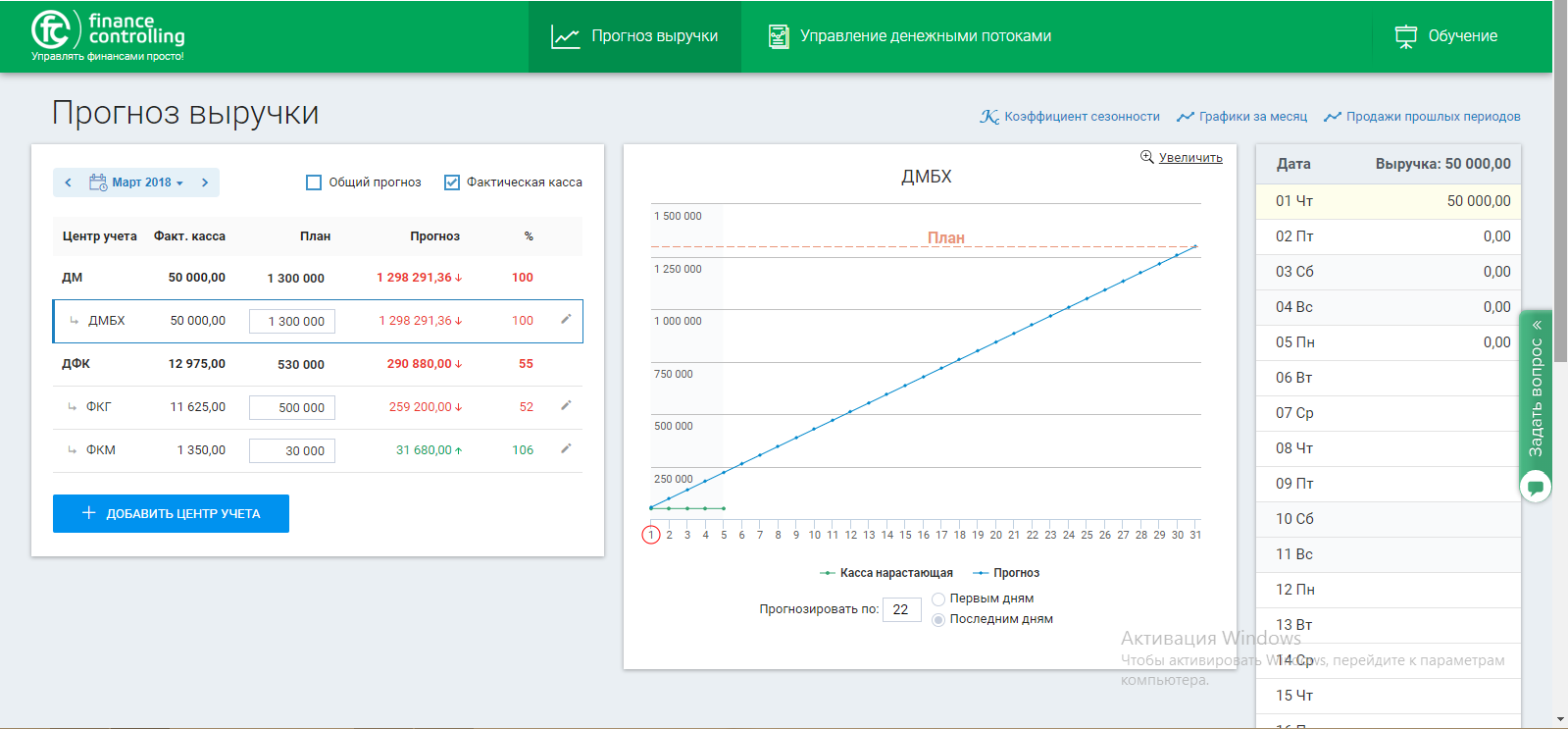This screenshot has height=729, width=1568.
Task: Click the magnifier zoom icon
Action: point(1146,157)
